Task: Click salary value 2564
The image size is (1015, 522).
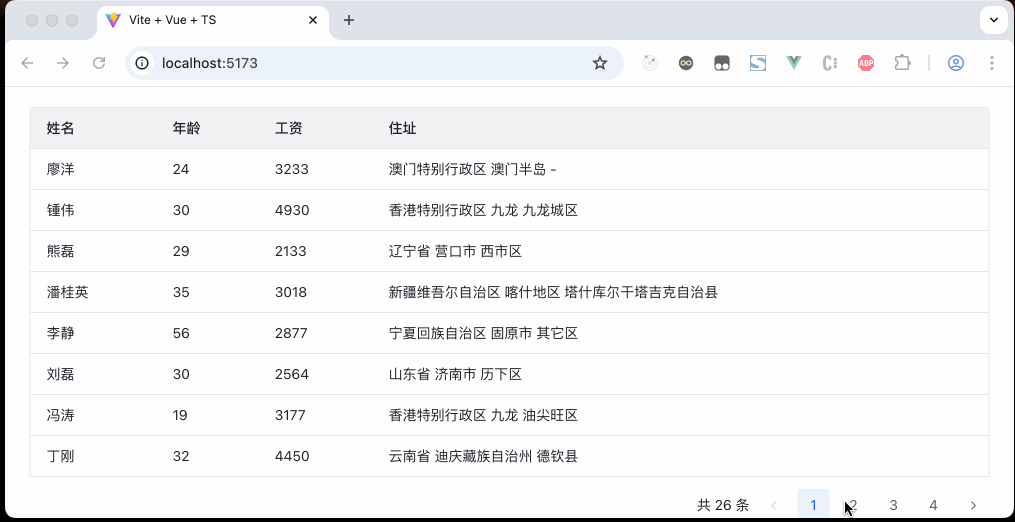Action: [292, 374]
